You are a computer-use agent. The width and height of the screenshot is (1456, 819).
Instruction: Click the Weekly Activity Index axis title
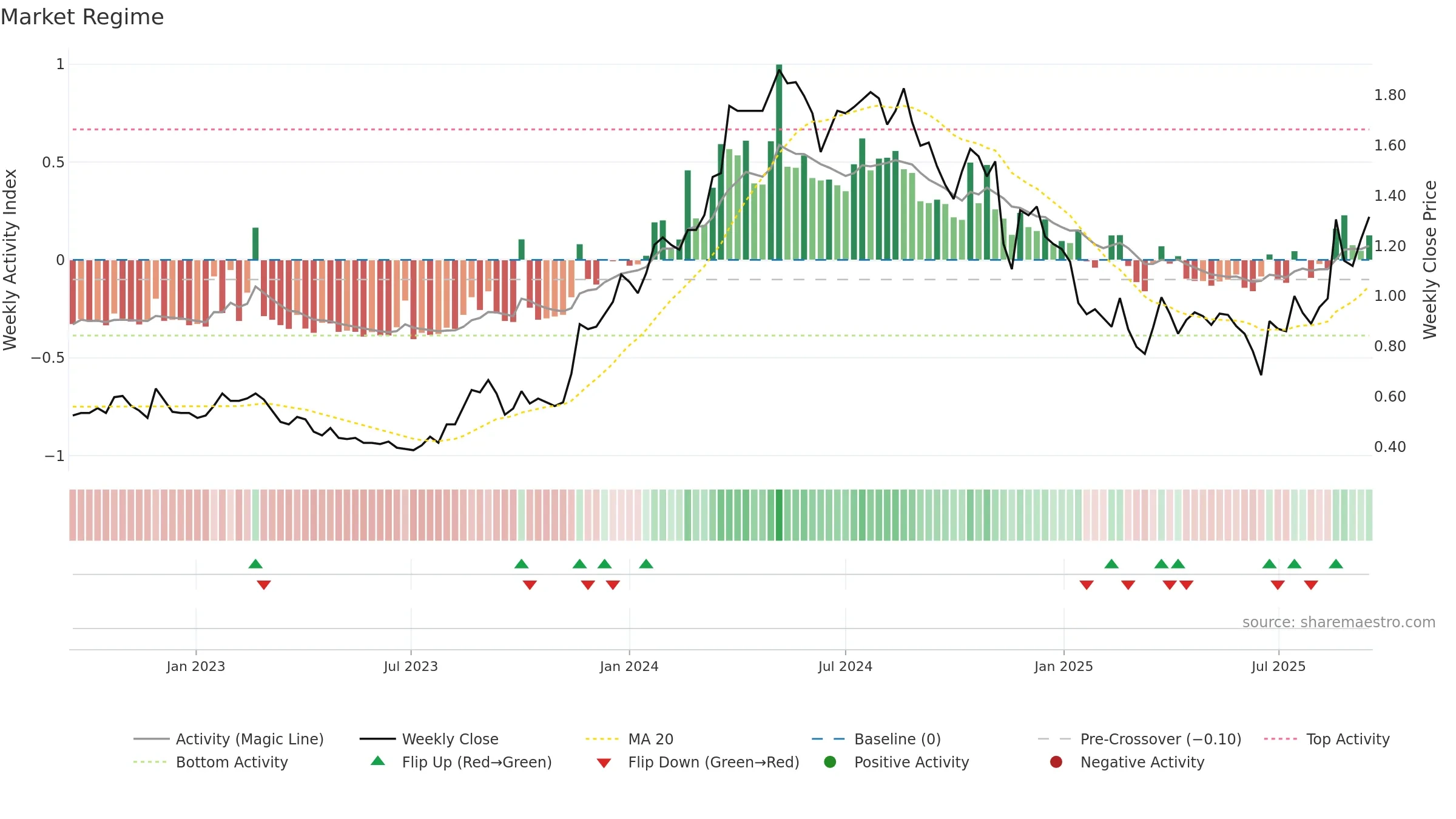tap(10, 260)
